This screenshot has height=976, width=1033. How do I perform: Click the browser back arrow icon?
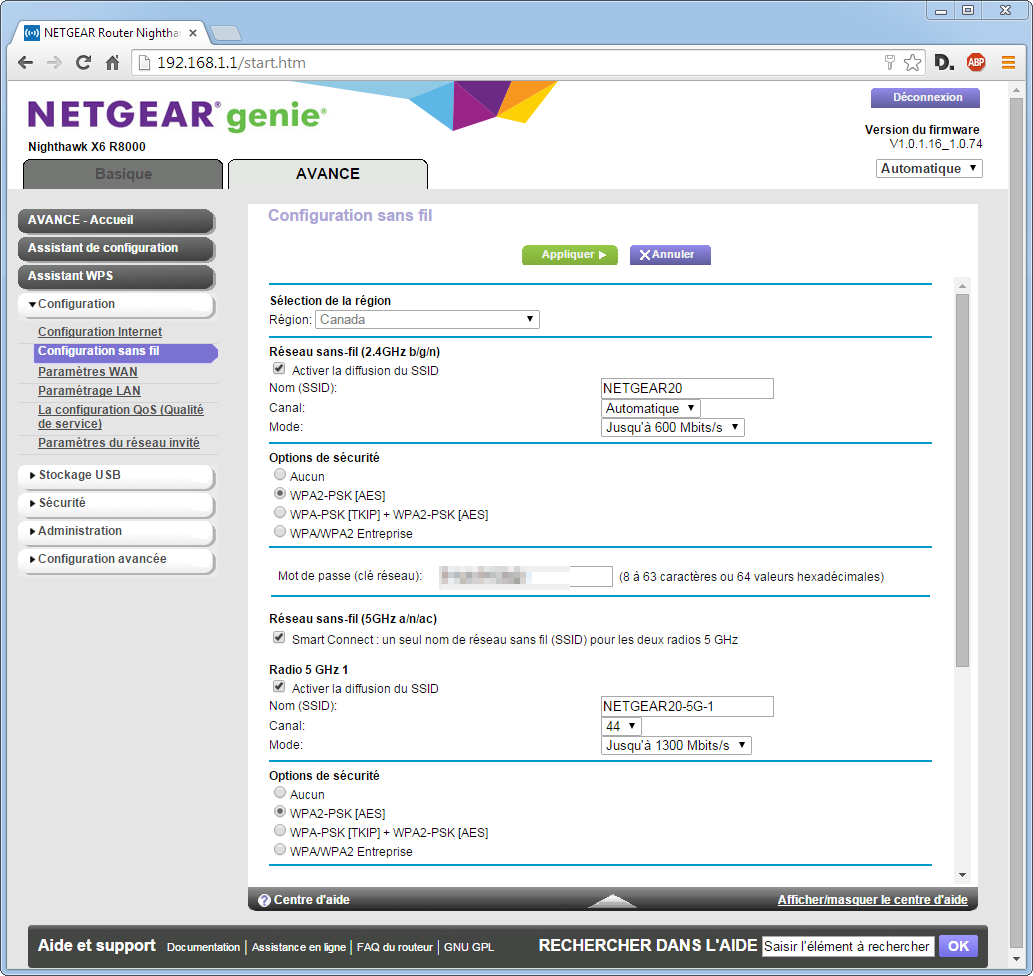click(x=25, y=63)
